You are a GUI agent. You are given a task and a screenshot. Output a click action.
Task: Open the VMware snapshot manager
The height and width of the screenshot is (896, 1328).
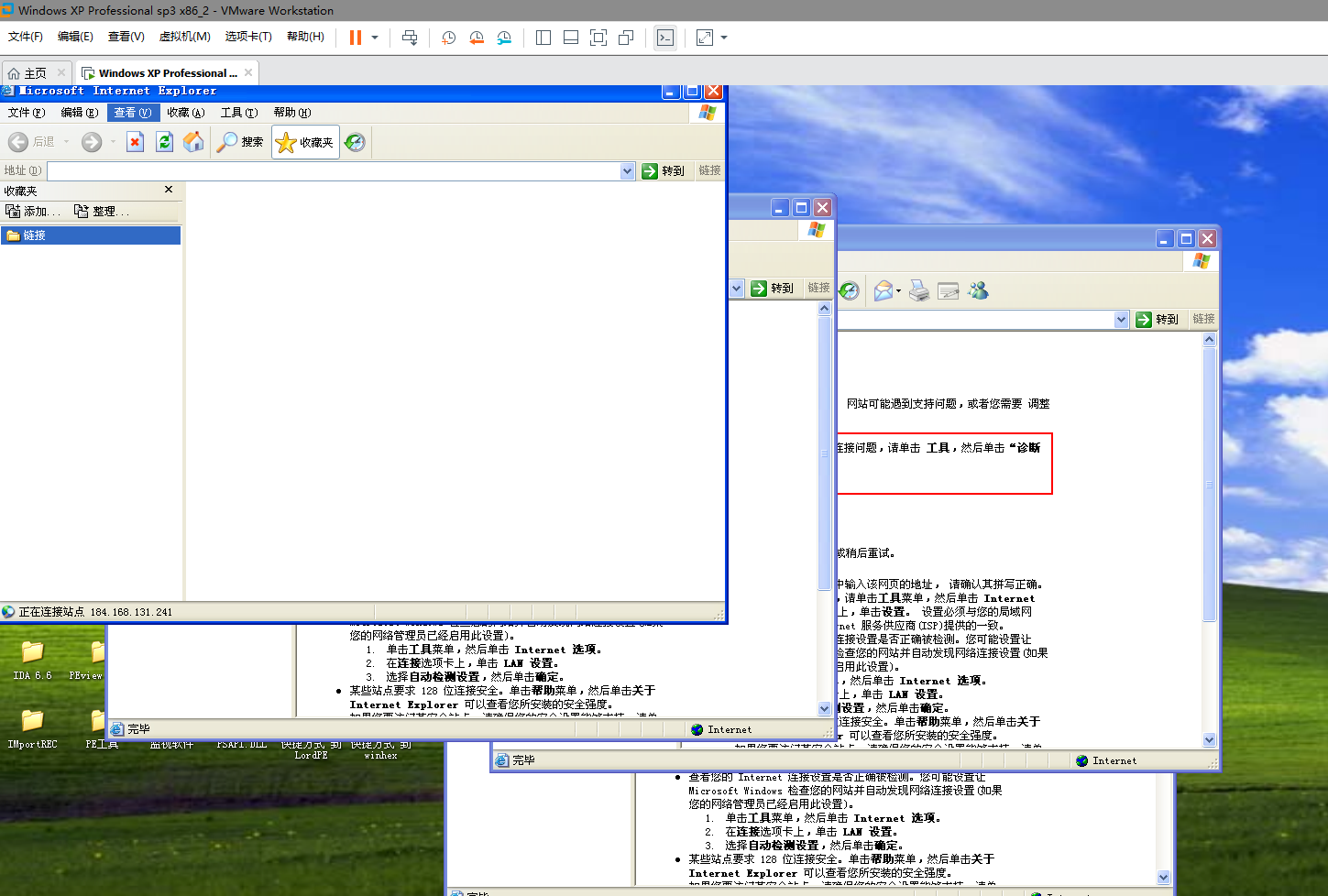click(x=505, y=38)
